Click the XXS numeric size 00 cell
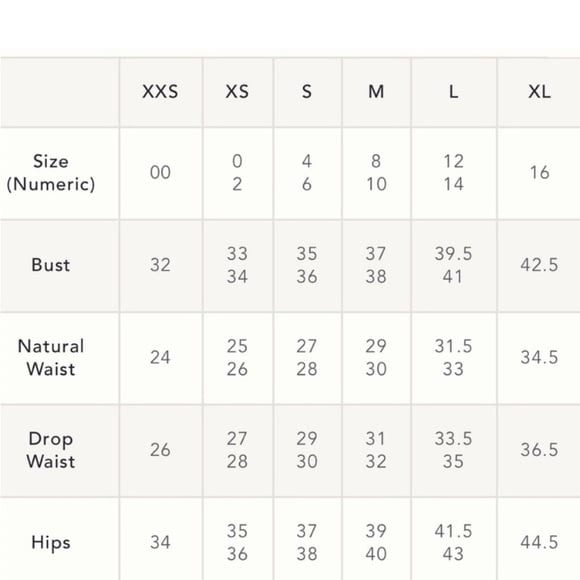 pos(160,172)
